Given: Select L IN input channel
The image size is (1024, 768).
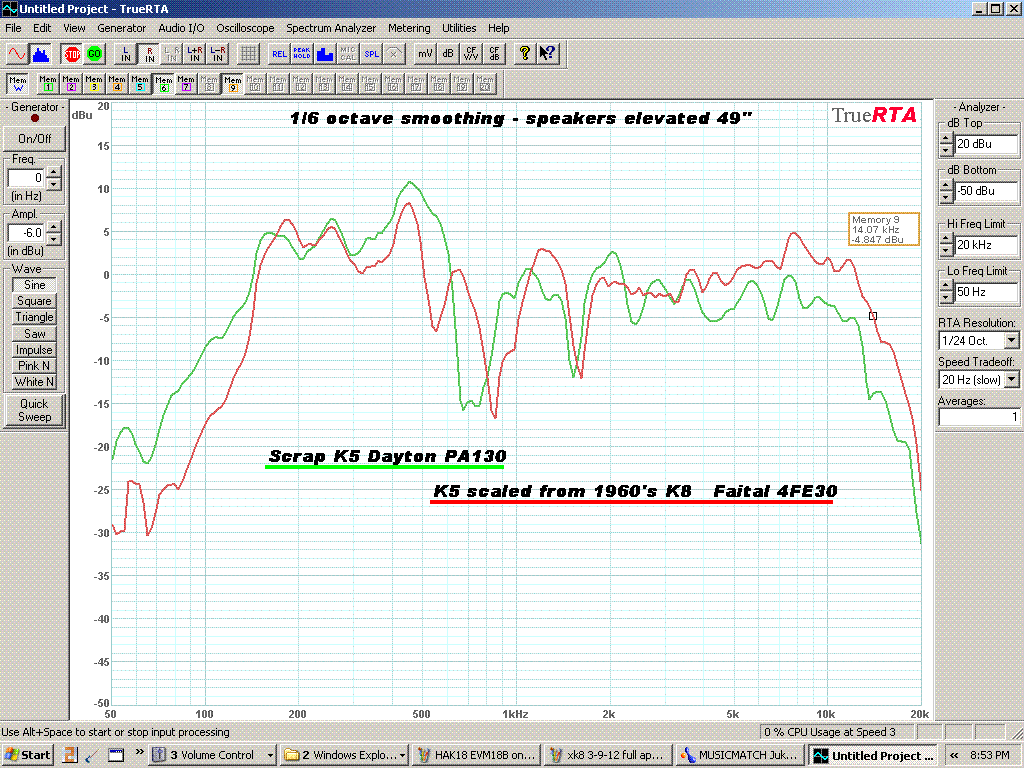Looking at the screenshot, I should pos(126,54).
